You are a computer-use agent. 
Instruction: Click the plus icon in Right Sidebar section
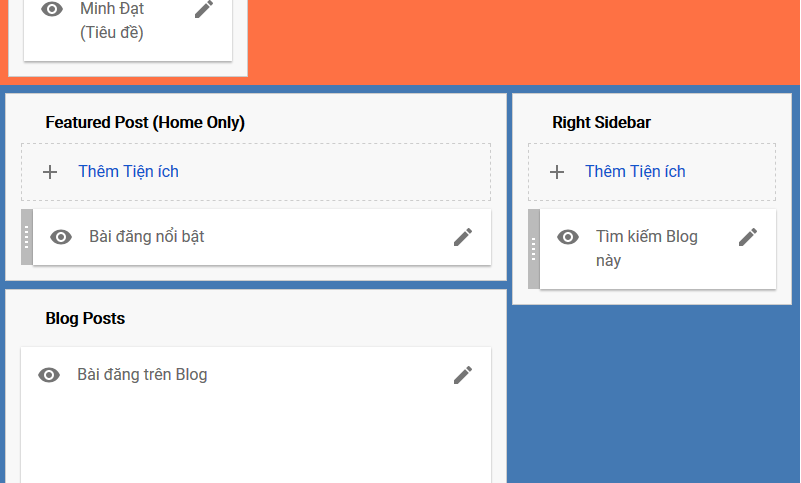pyautogui.click(x=557, y=172)
